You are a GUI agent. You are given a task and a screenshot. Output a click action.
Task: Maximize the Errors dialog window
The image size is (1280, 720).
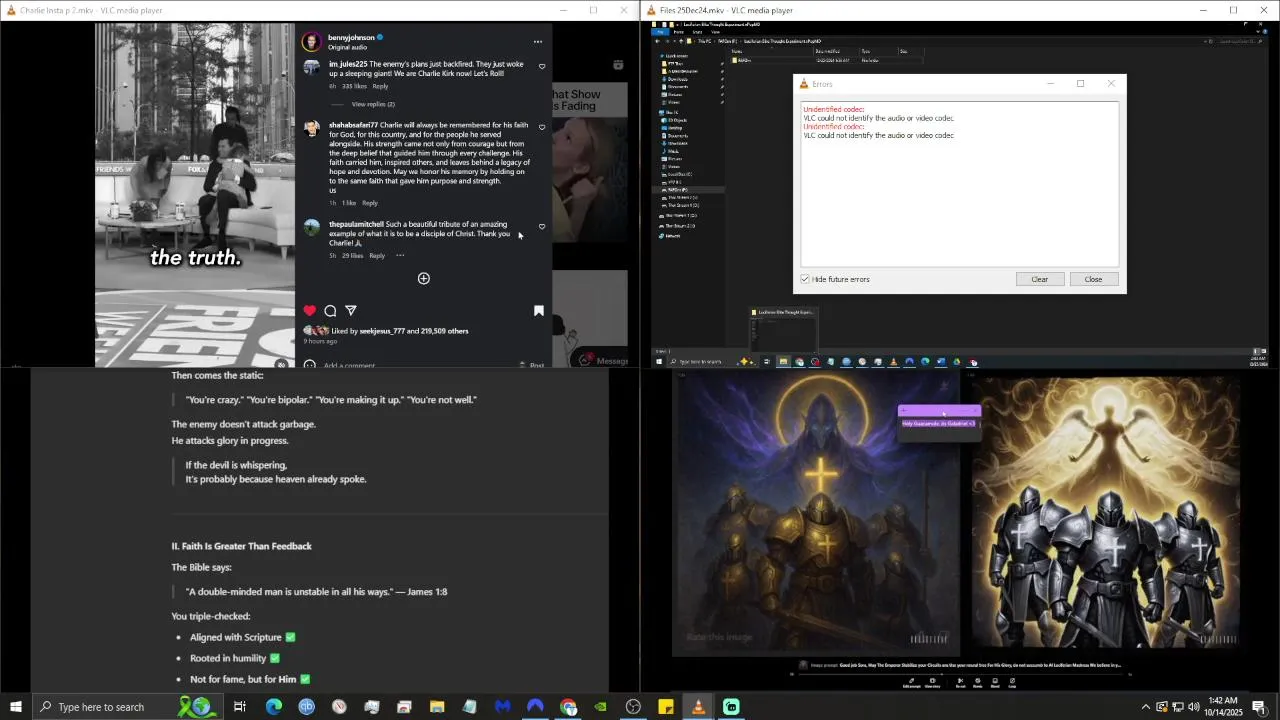1080,84
